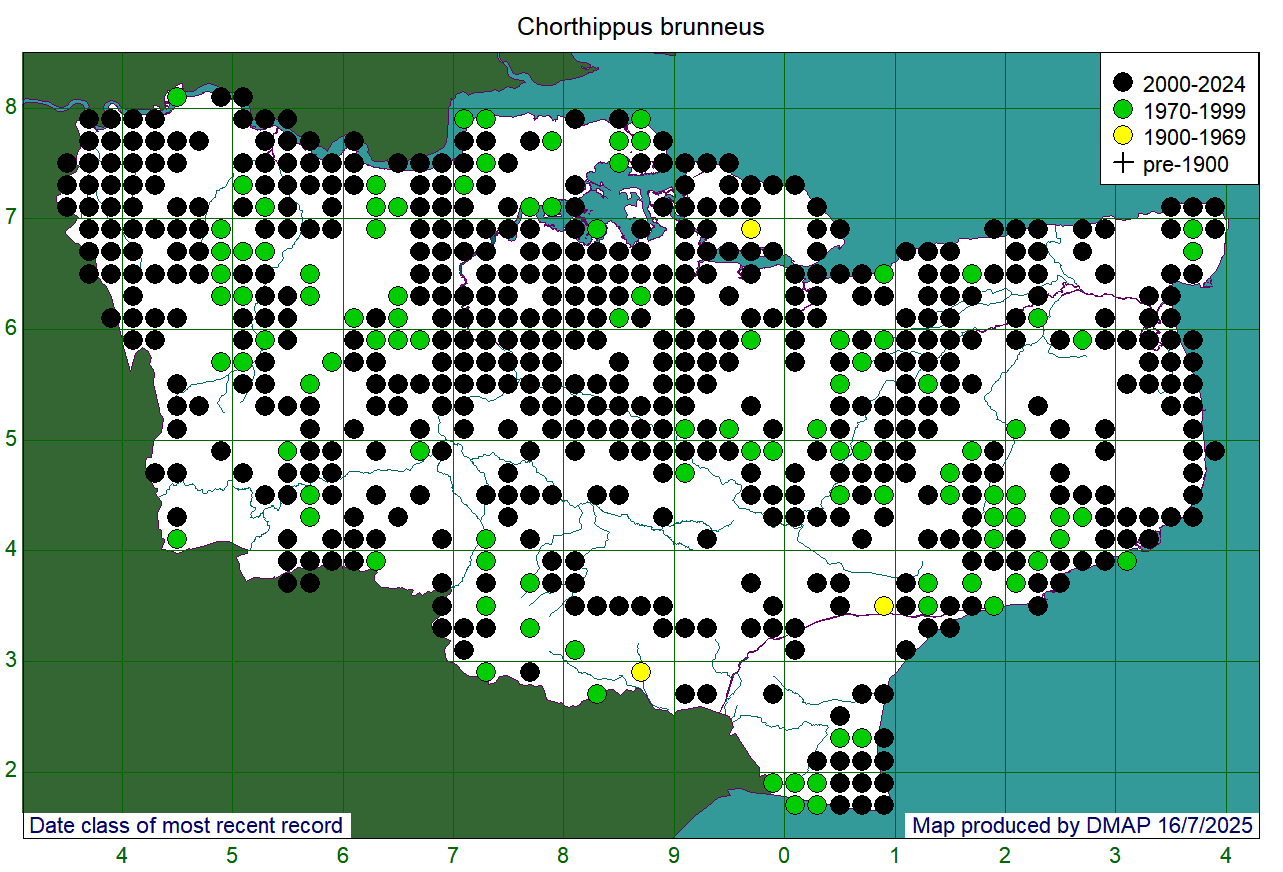
Task: Select the '2000-2024' legend label
Action: (1194, 84)
